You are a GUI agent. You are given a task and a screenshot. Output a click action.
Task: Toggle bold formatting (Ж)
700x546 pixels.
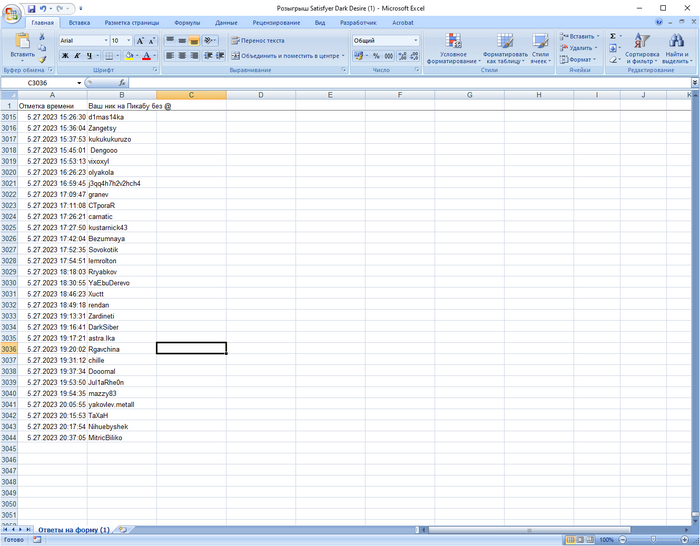click(65, 56)
